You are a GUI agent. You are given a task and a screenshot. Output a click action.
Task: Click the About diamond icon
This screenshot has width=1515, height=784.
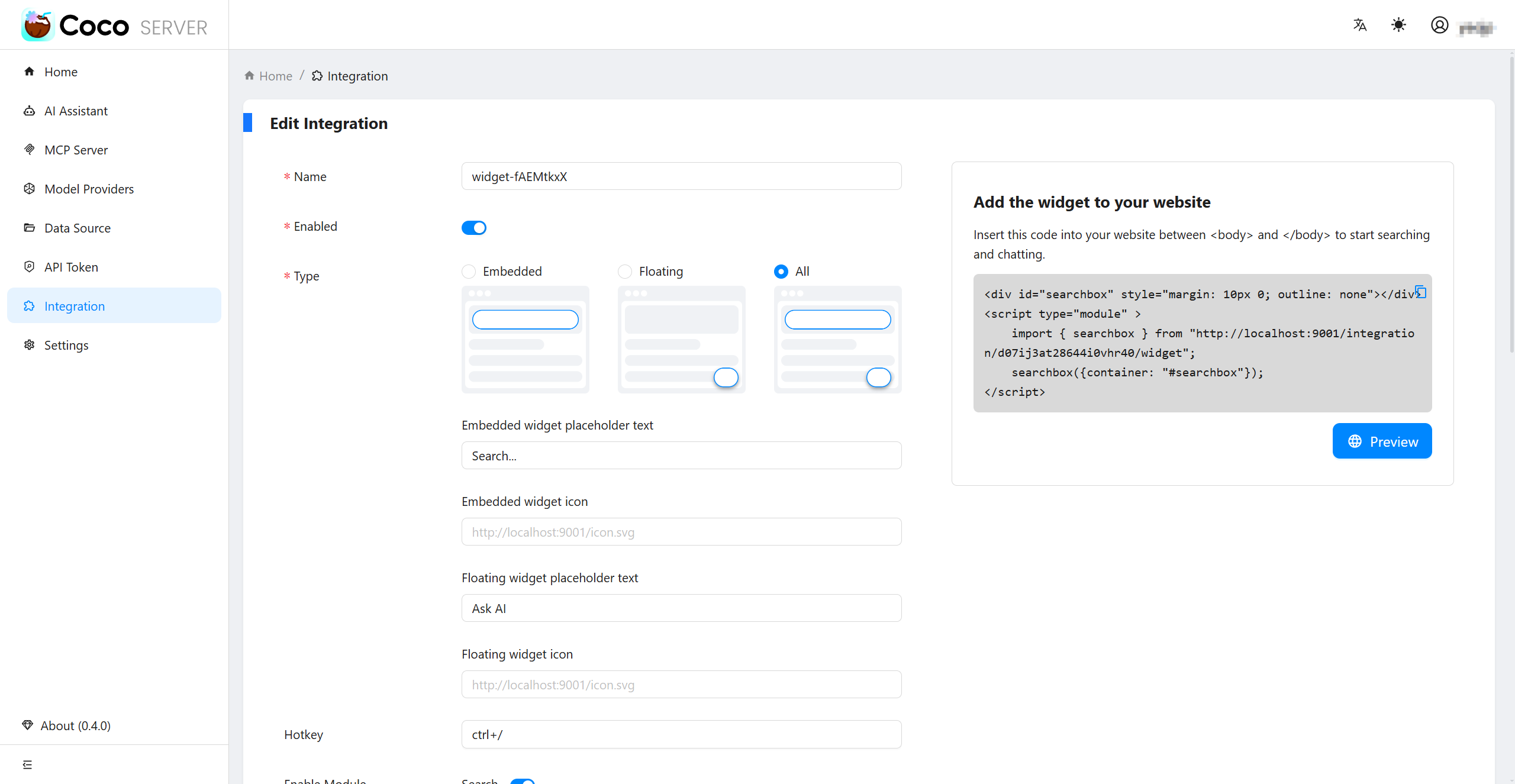[27, 725]
